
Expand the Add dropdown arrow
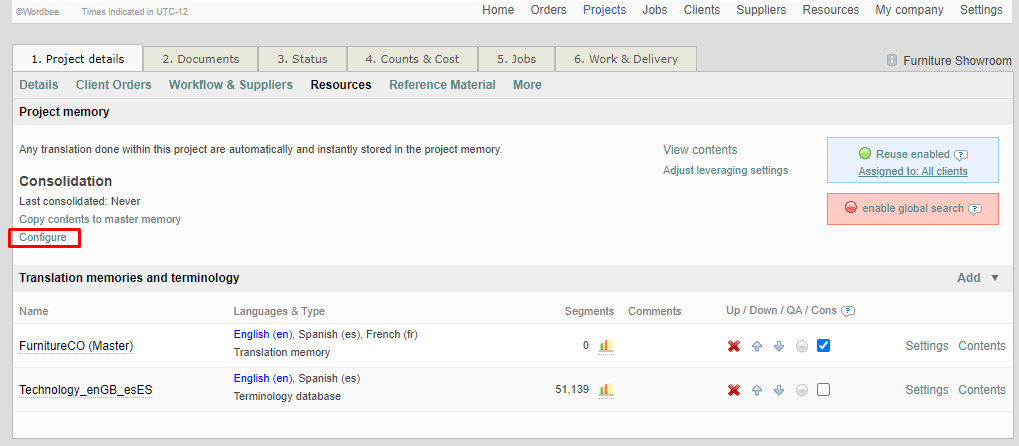[x=994, y=278]
